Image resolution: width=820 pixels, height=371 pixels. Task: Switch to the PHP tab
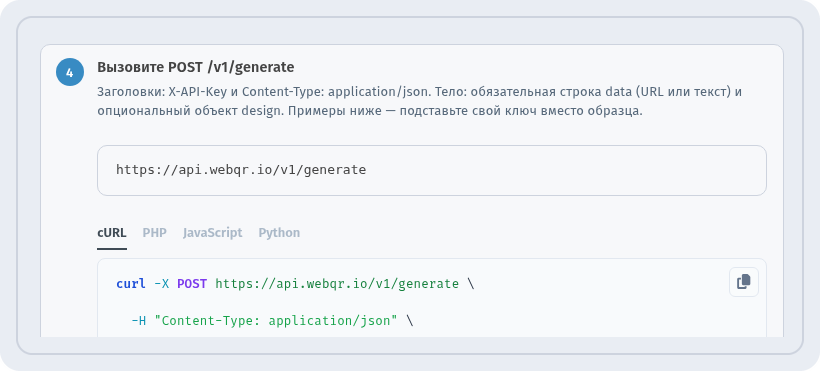click(155, 233)
